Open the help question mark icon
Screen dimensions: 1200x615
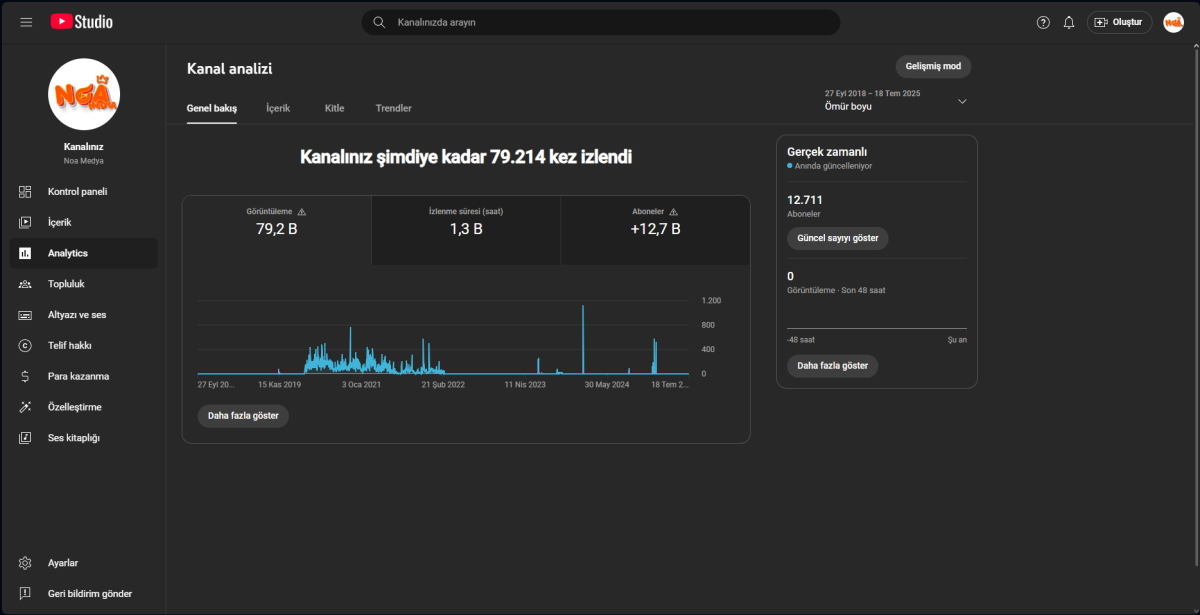tap(1043, 22)
